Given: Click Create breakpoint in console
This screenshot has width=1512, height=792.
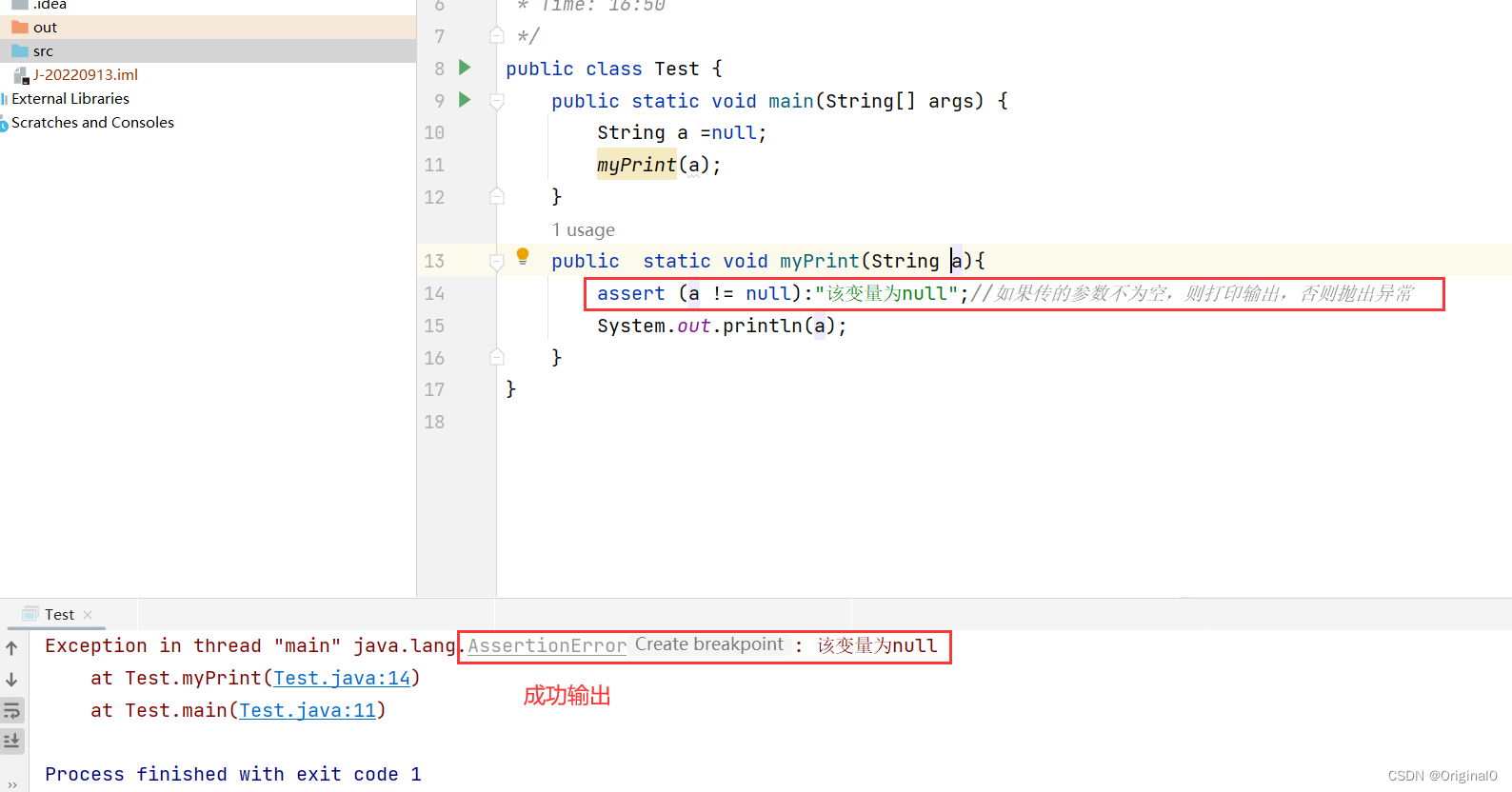Looking at the screenshot, I should (x=709, y=644).
